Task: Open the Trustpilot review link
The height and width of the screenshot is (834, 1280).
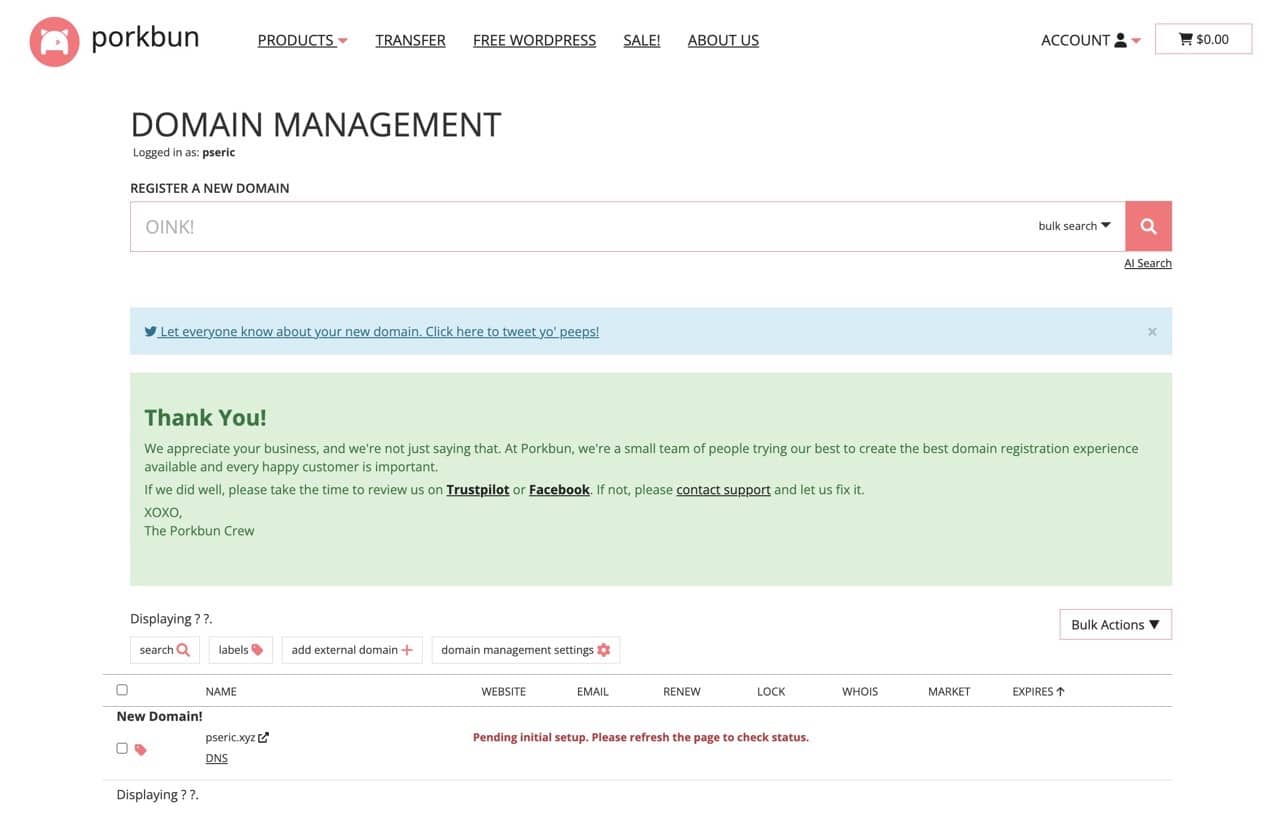Action: pos(478,490)
